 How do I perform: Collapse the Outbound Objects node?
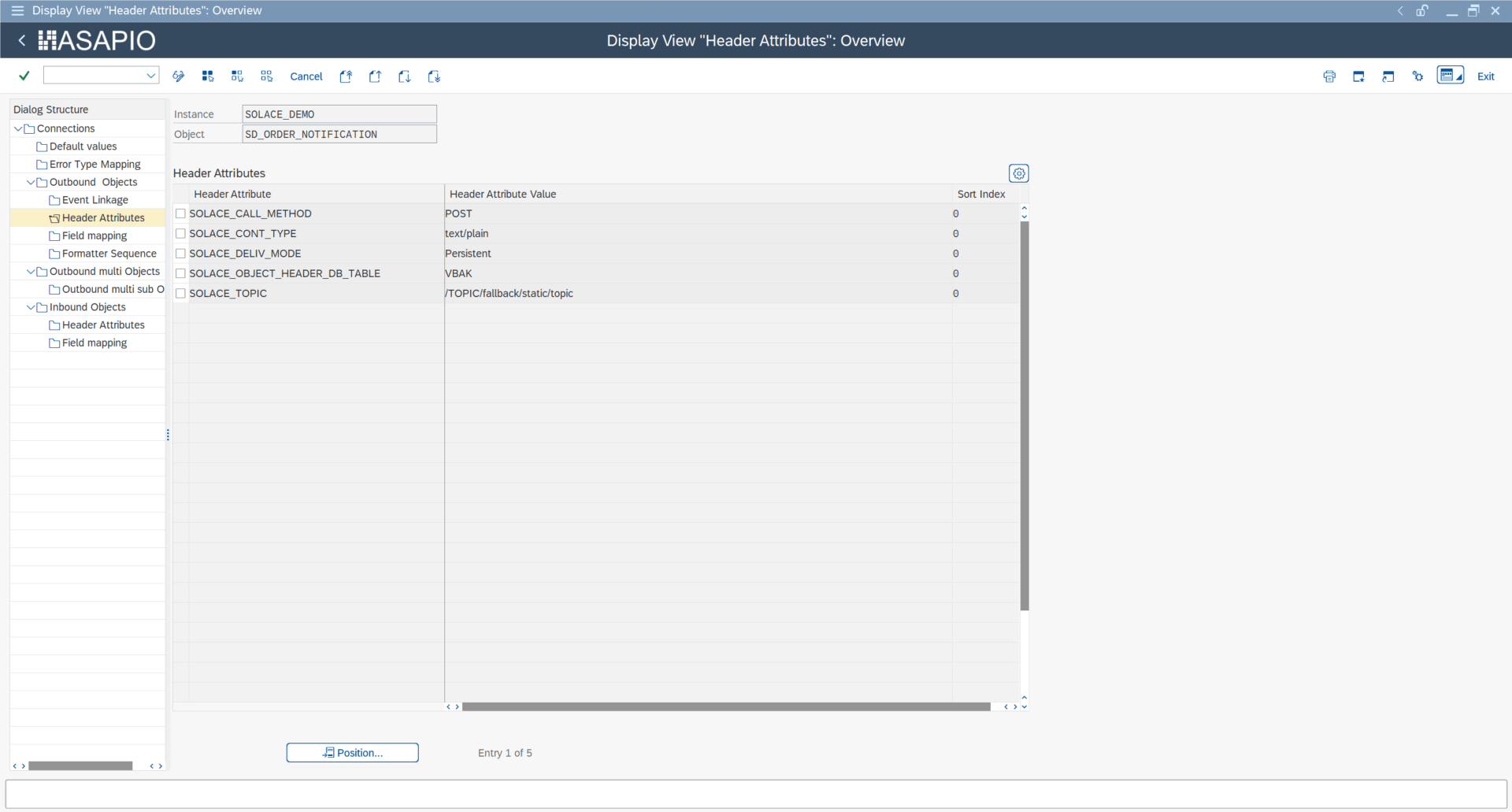click(x=31, y=182)
